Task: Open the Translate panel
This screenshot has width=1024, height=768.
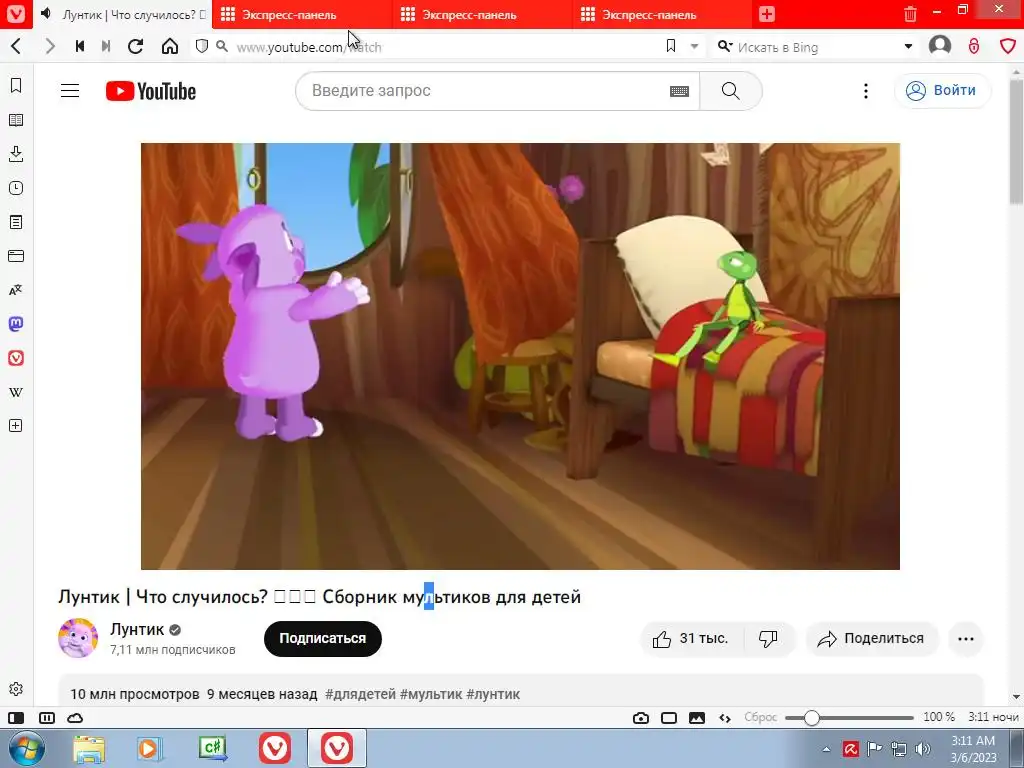Action: click(16, 290)
